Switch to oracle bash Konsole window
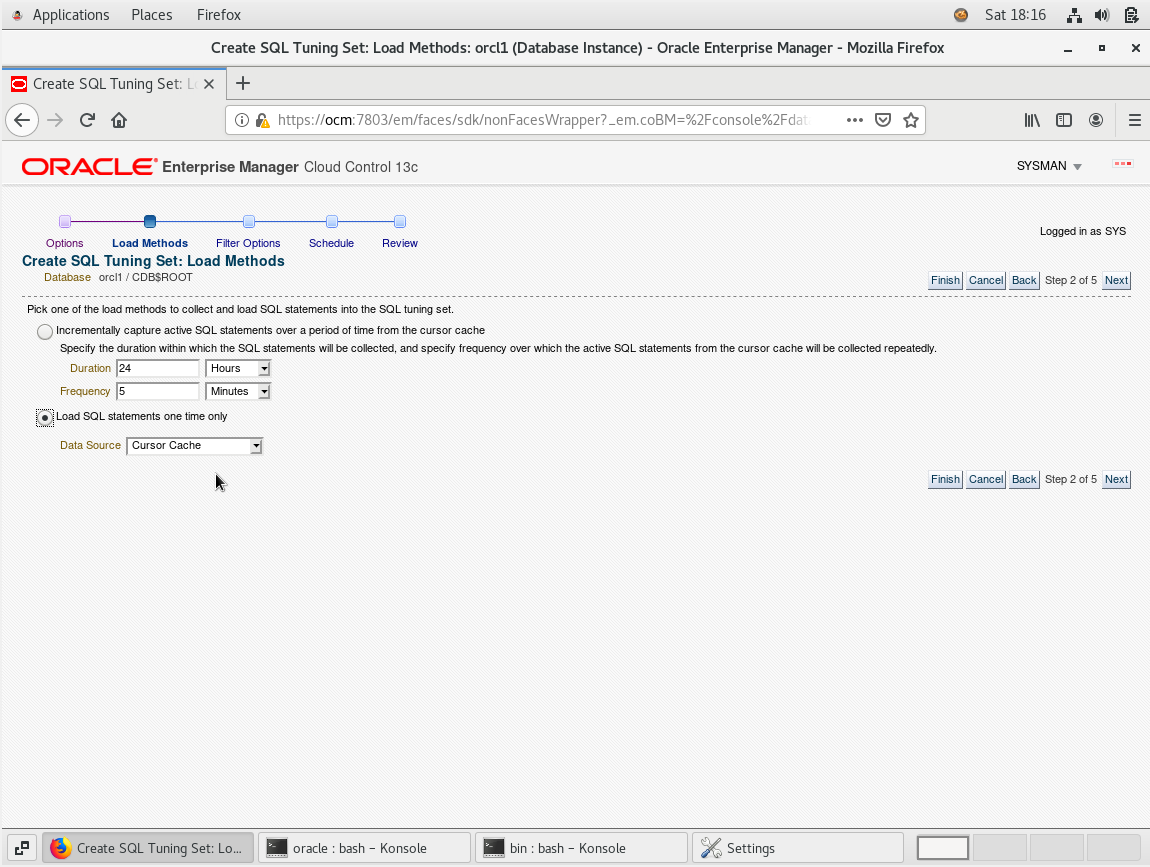This screenshot has width=1150, height=867. (x=364, y=848)
